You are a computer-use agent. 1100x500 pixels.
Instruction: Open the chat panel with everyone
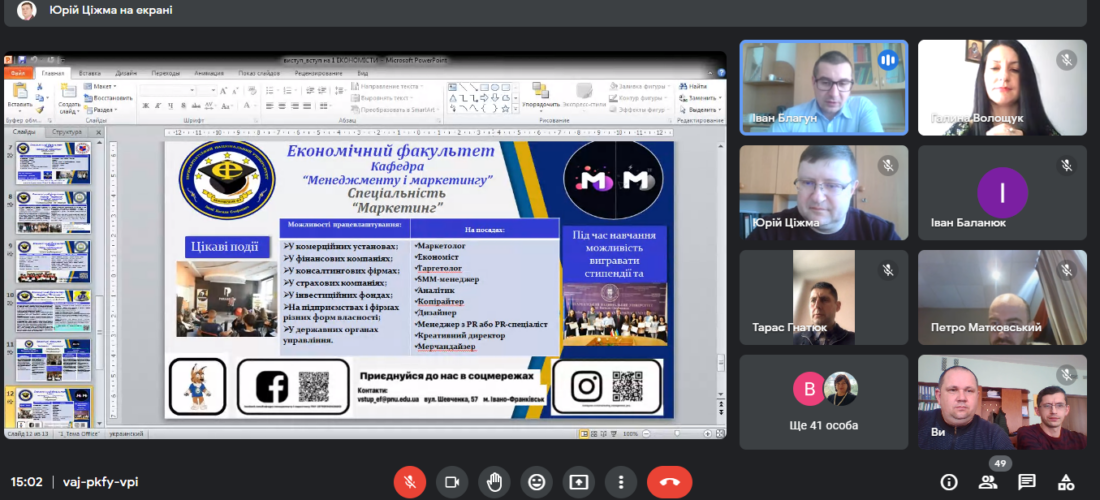pos(1027,482)
